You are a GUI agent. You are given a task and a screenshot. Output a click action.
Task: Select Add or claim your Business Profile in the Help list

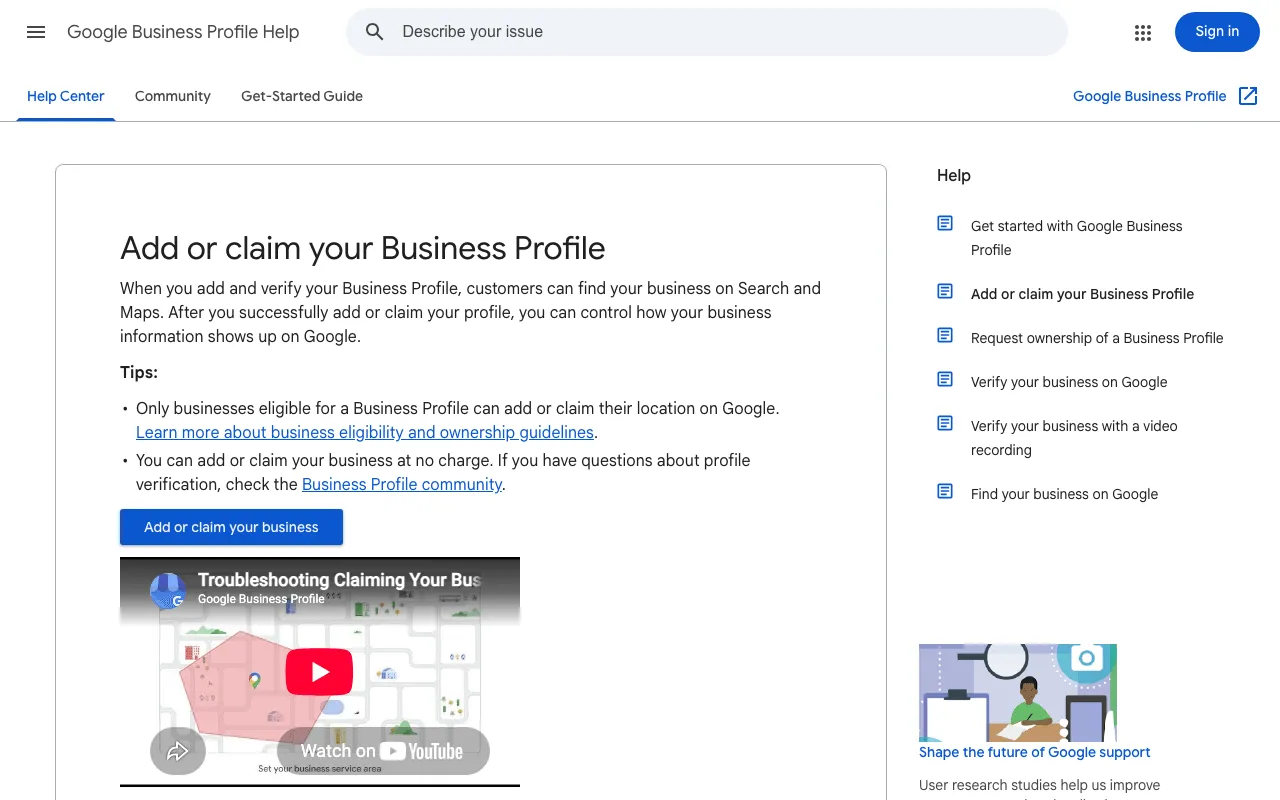tap(1082, 294)
